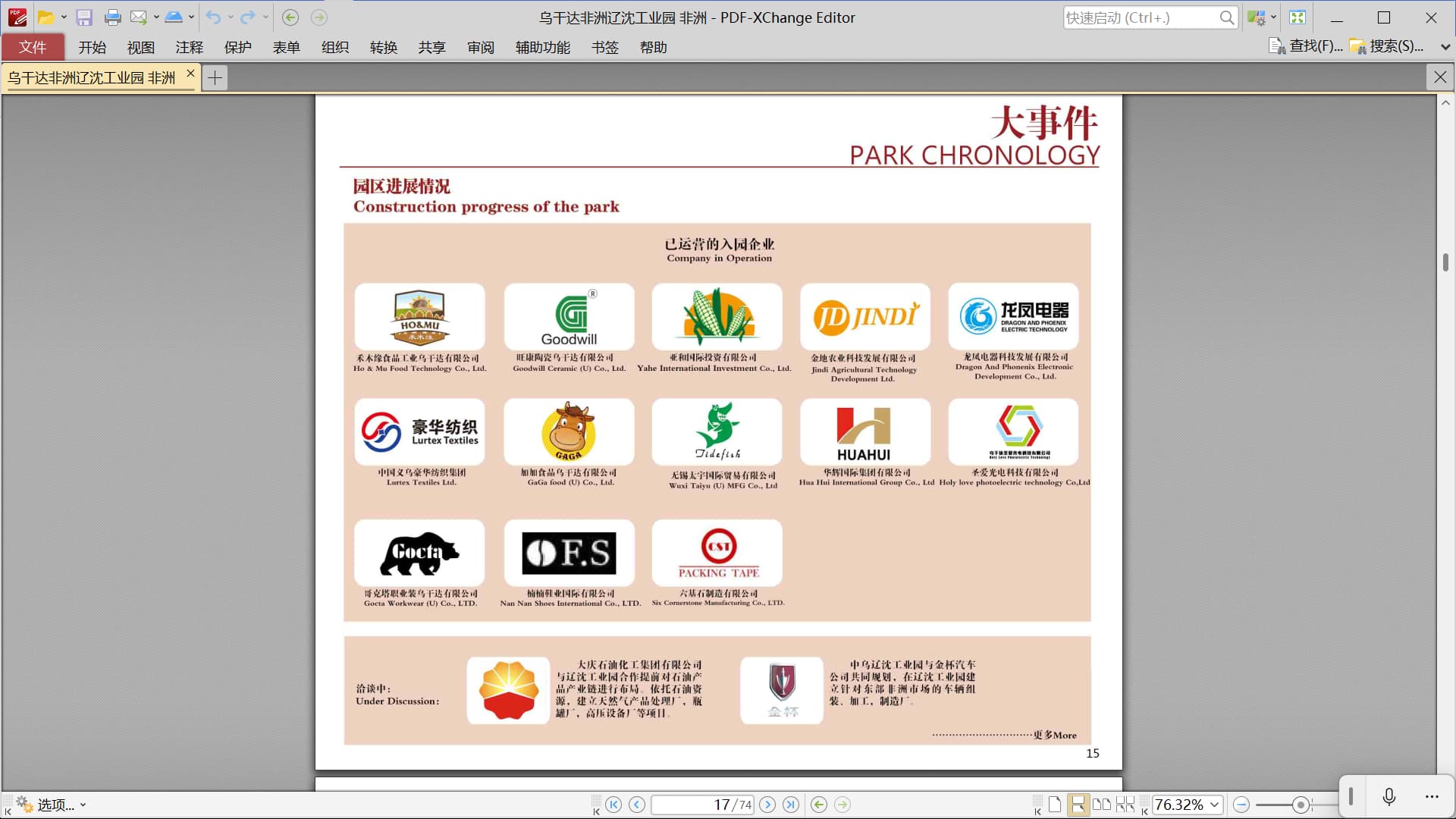This screenshot has width=1456, height=819.
Task: Click the zoom slider handle
Action: pyautogui.click(x=1301, y=805)
